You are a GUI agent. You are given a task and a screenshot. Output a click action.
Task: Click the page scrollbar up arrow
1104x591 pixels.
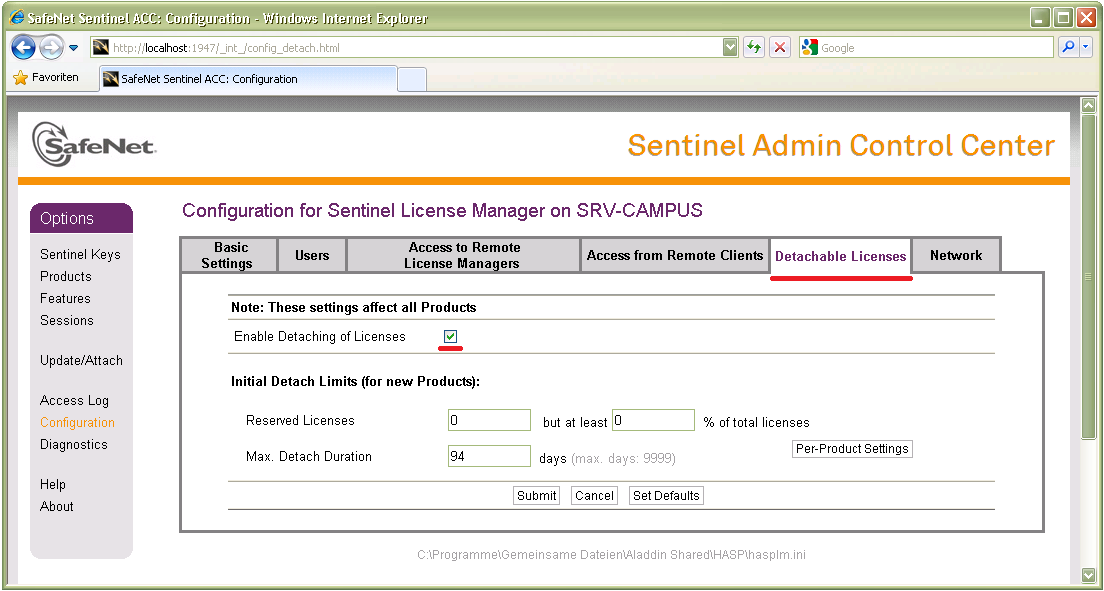pyautogui.click(x=1089, y=105)
